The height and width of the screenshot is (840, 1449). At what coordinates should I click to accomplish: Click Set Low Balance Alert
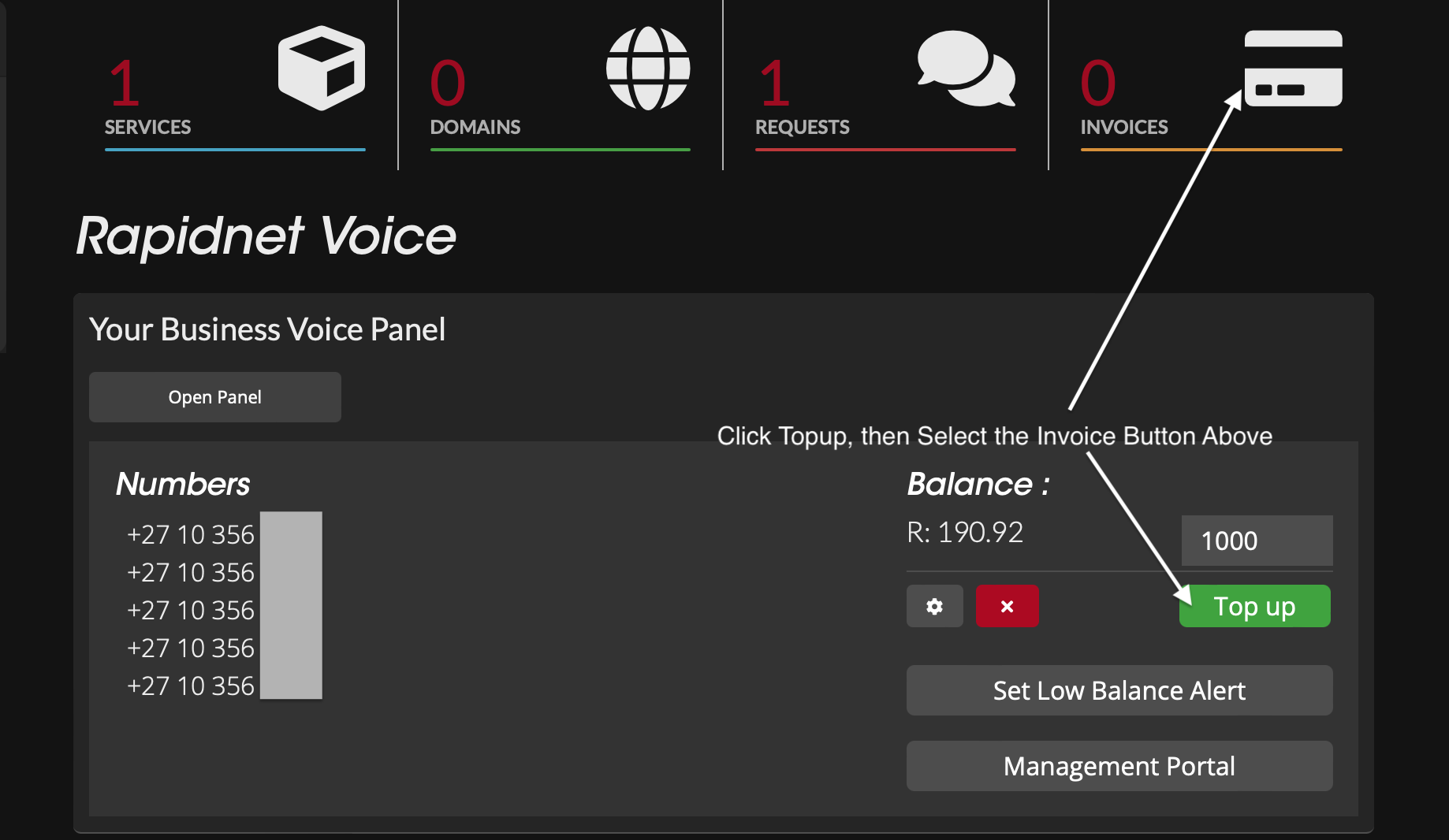(1119, 690)
